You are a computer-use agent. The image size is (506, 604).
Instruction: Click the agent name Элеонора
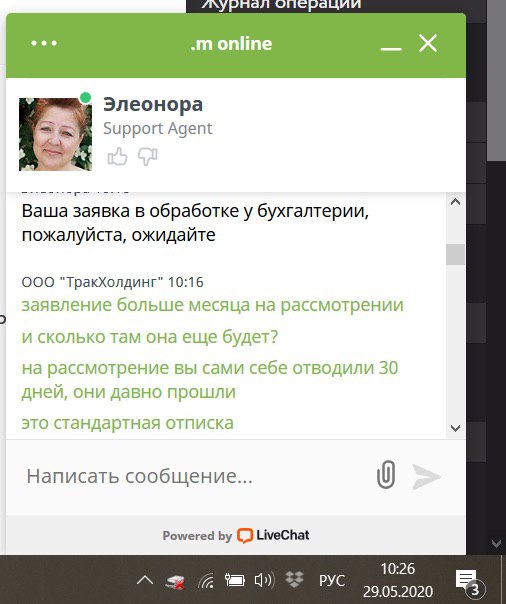tap(153, 104)
